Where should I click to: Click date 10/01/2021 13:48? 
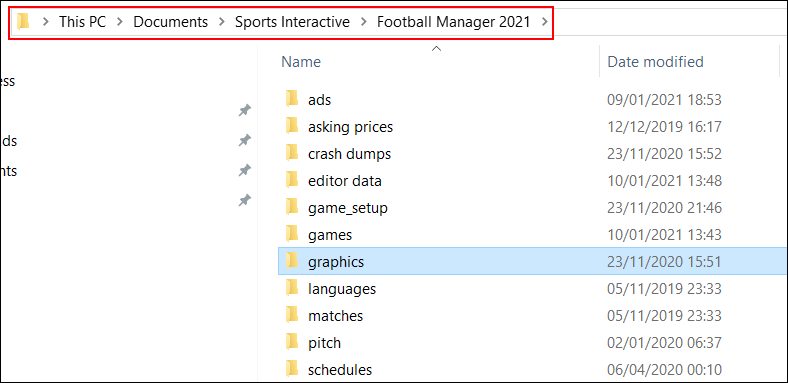tap(664, 181)
